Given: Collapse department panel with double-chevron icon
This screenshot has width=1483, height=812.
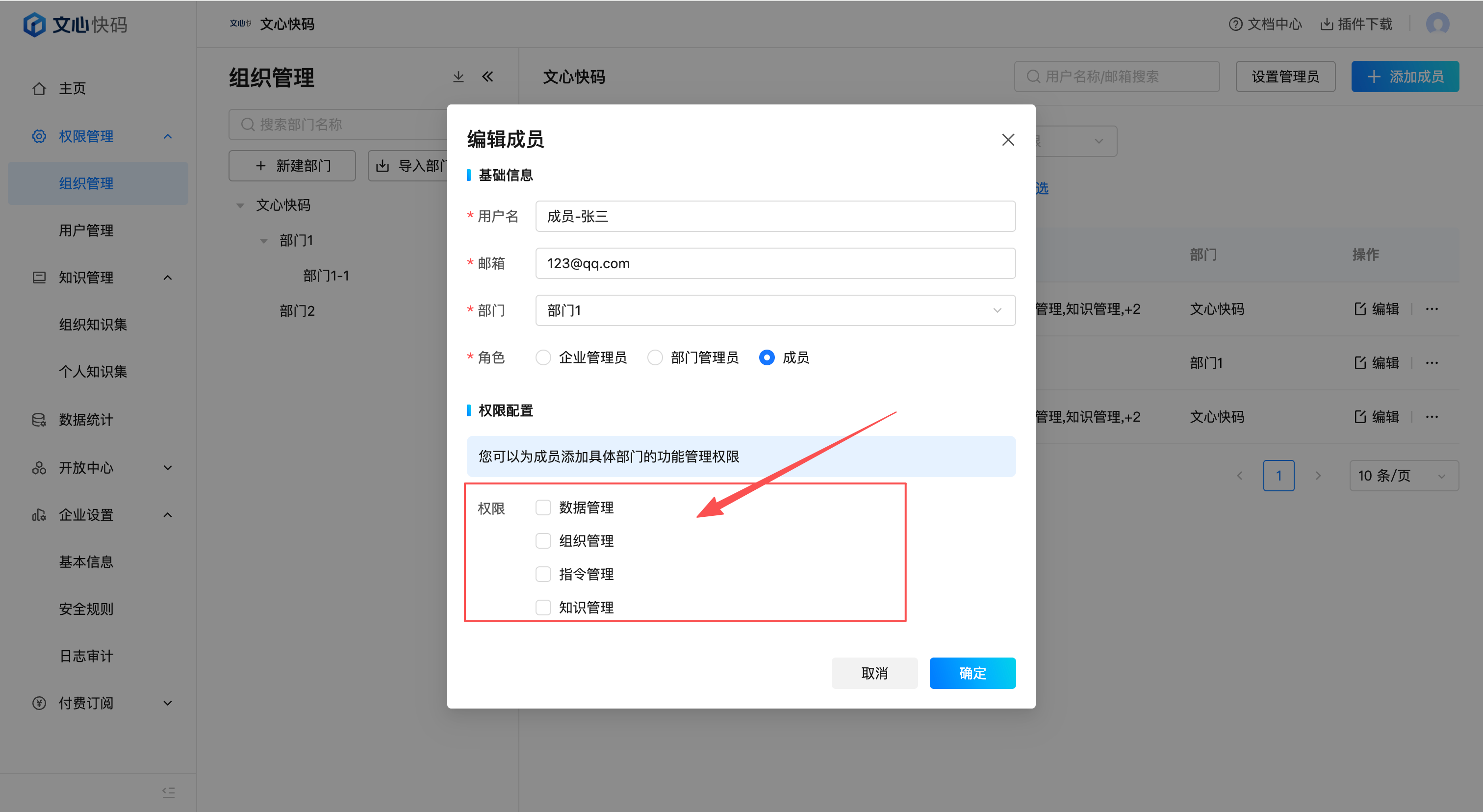Looking at the screenshot, I should point(487,76).
